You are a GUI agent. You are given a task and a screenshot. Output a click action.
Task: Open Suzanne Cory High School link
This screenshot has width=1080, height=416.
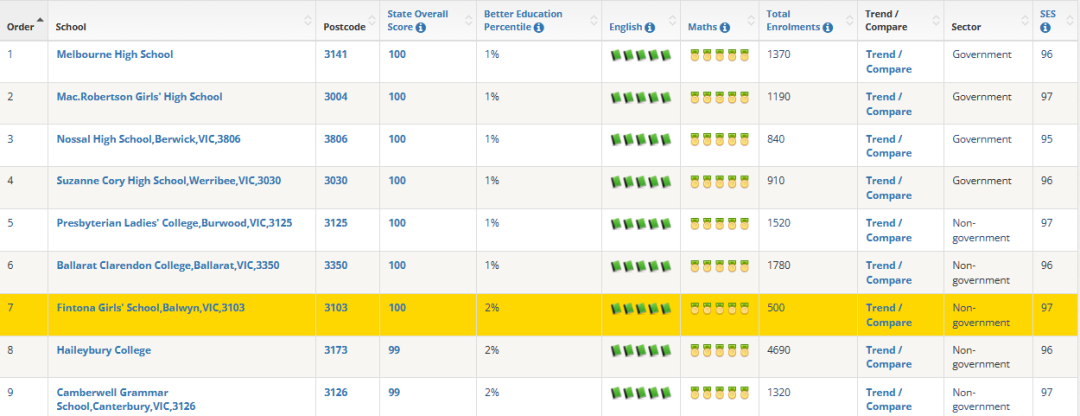point(169,181)
